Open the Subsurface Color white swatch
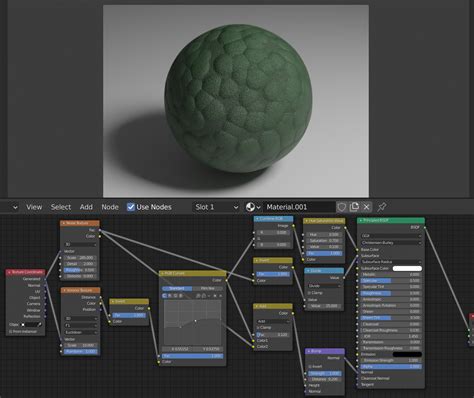Screen dimensions: 474x398 click(407, 268)
